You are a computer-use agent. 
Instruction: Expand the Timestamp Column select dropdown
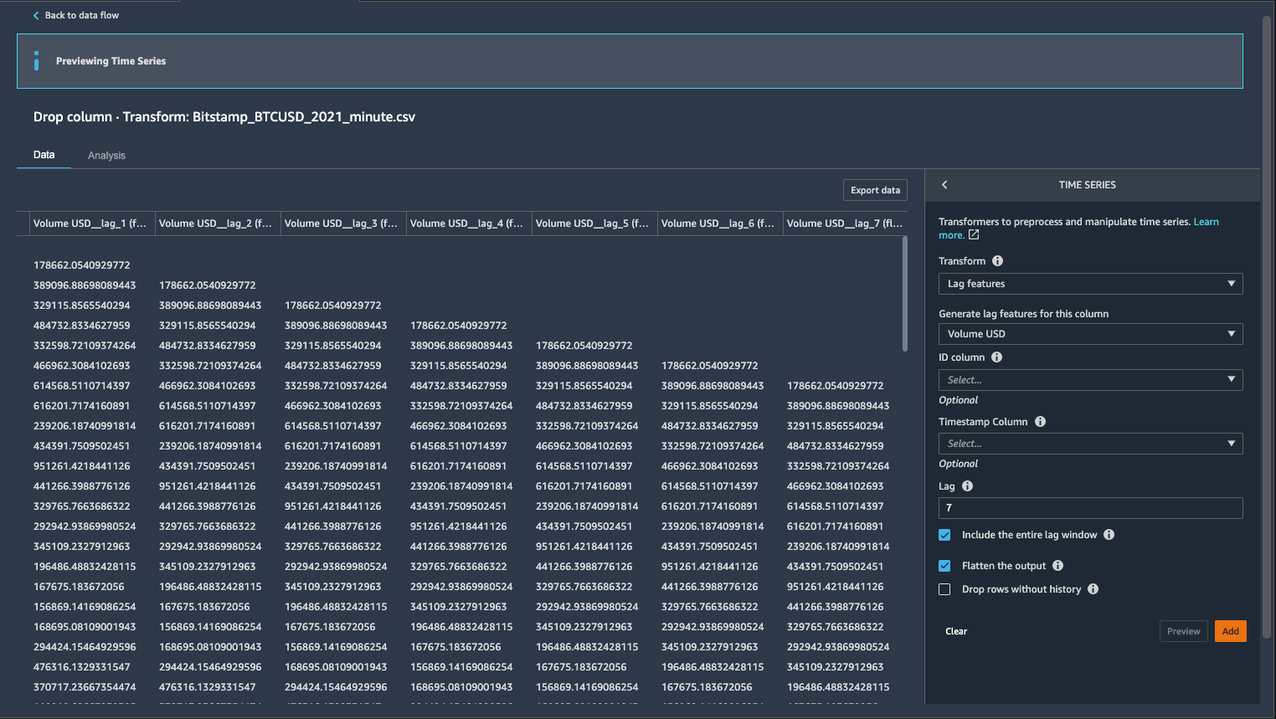coord(1090,443)
